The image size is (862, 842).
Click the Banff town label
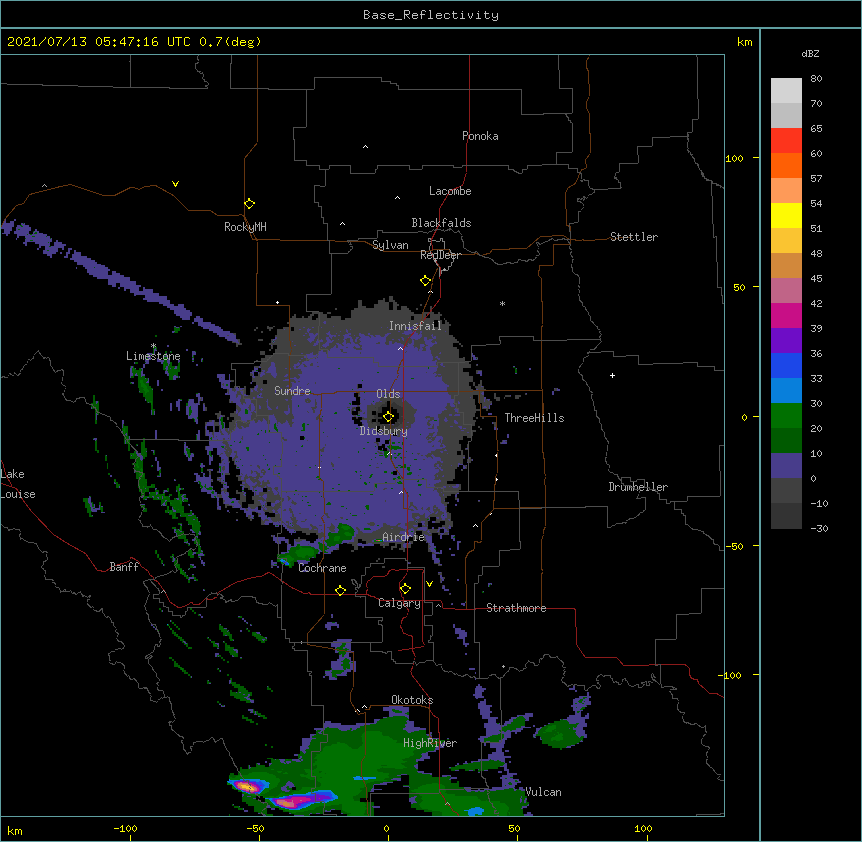coord(124,567)
